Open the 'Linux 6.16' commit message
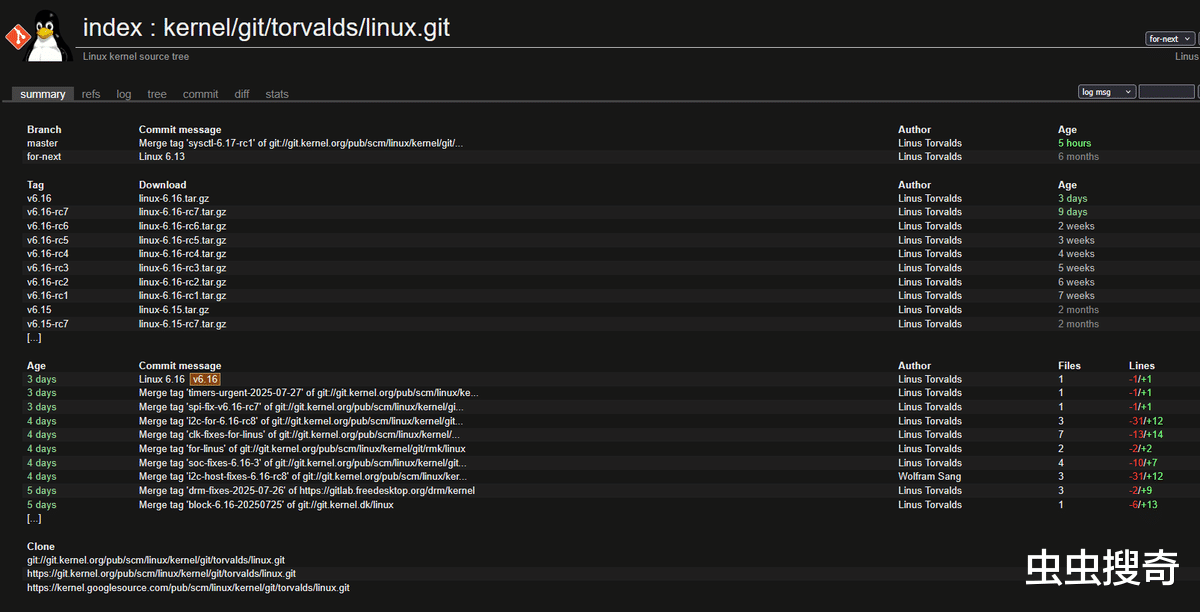This screenshot has width=1200, height=612. pos(161,379)
